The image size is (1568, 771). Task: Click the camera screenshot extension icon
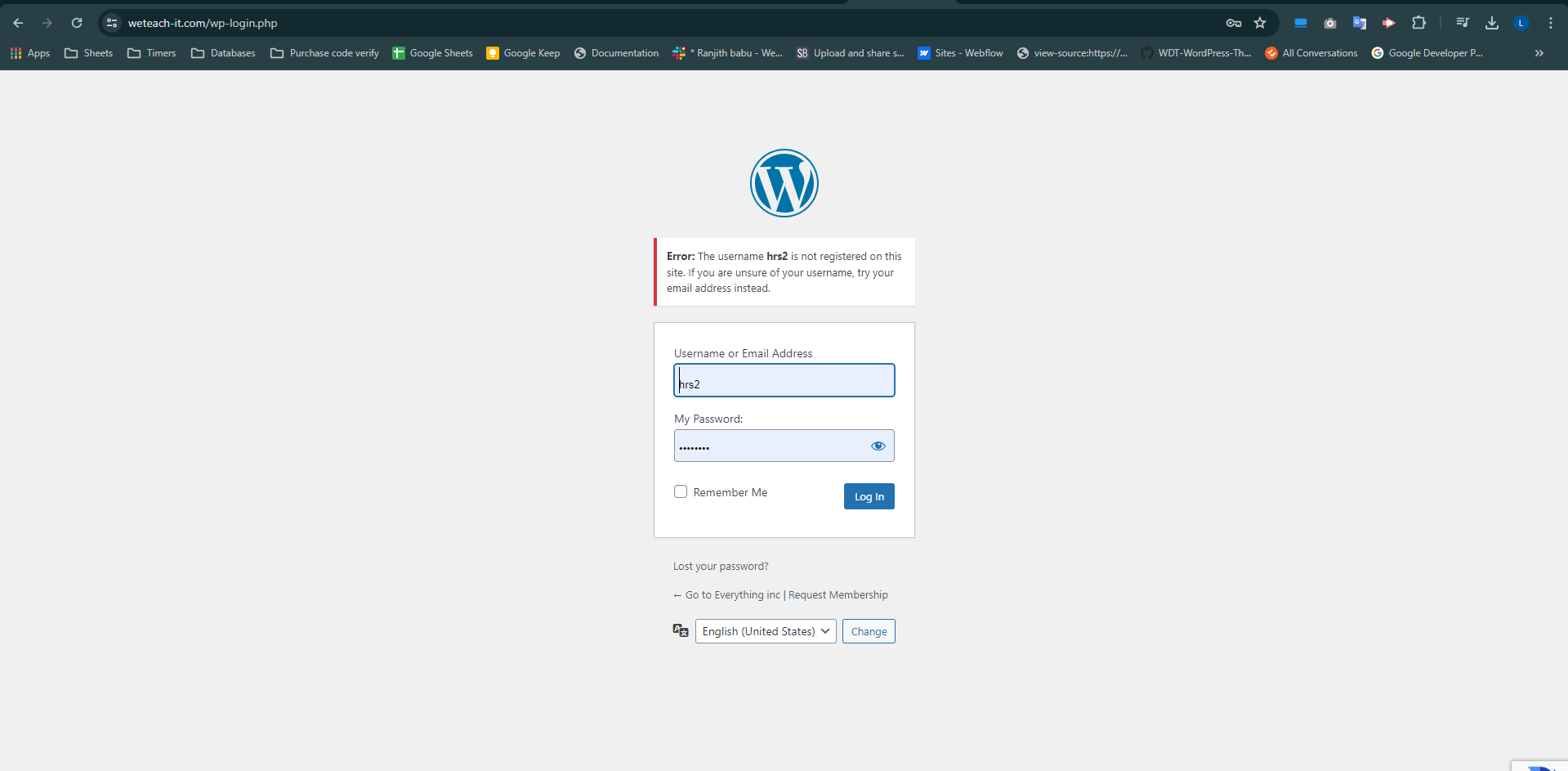(1330, 23)
